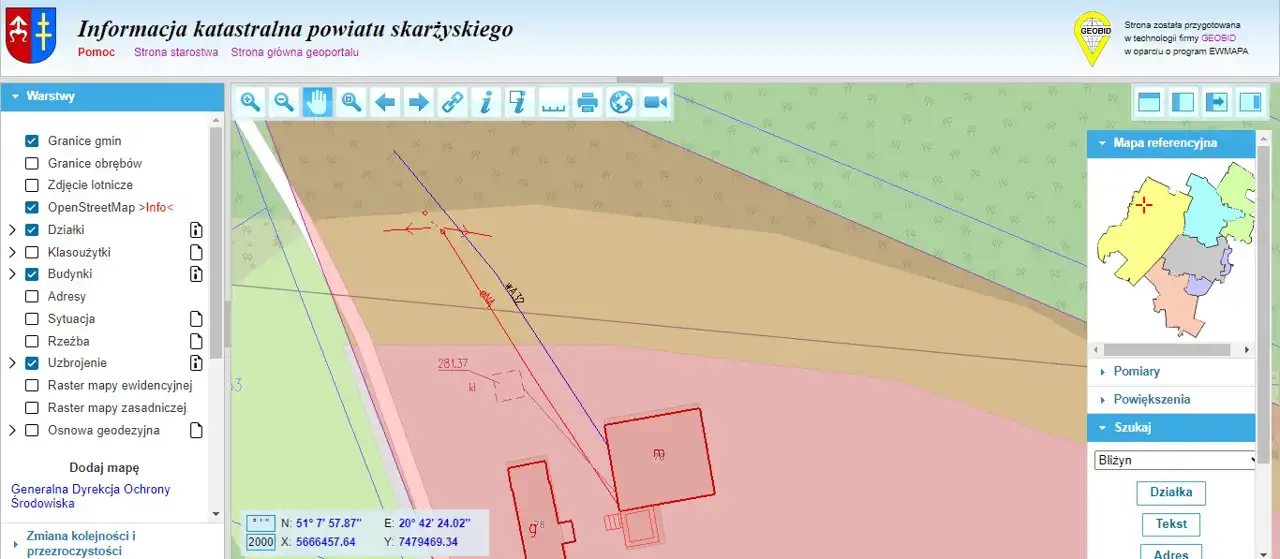Select the object info 'i' tool
Screen dimensions: 1280x559
pyautogui.click(x=486, y=102)
